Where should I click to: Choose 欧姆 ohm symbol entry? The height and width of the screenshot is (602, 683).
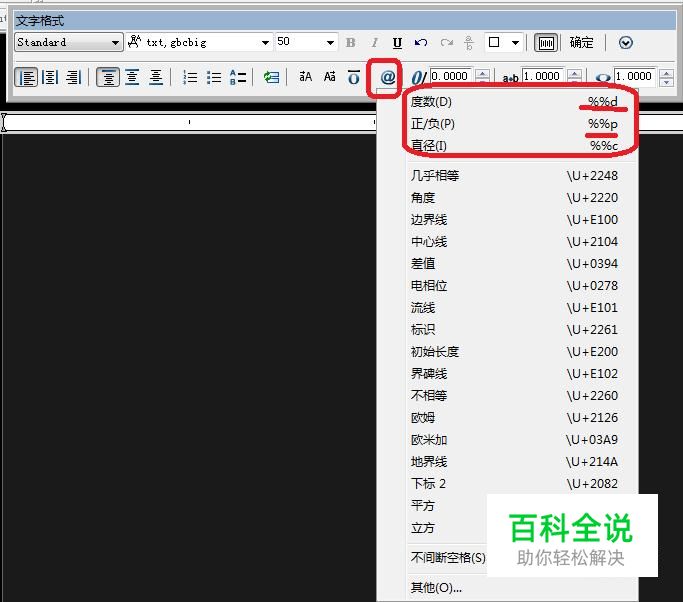[x=514, y=418]
